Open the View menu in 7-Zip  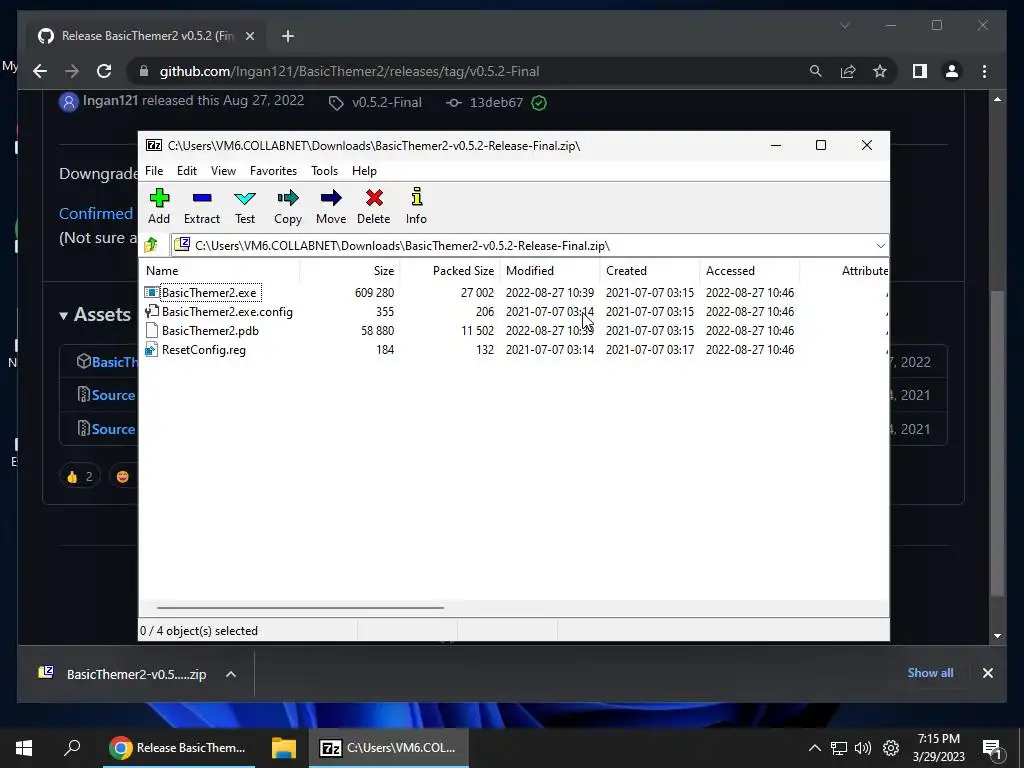point(223,170)
